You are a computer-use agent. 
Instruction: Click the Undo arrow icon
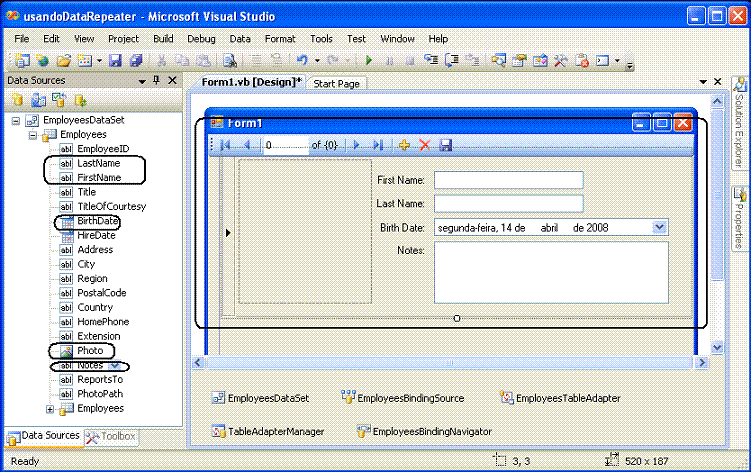(x=302, y=60)
